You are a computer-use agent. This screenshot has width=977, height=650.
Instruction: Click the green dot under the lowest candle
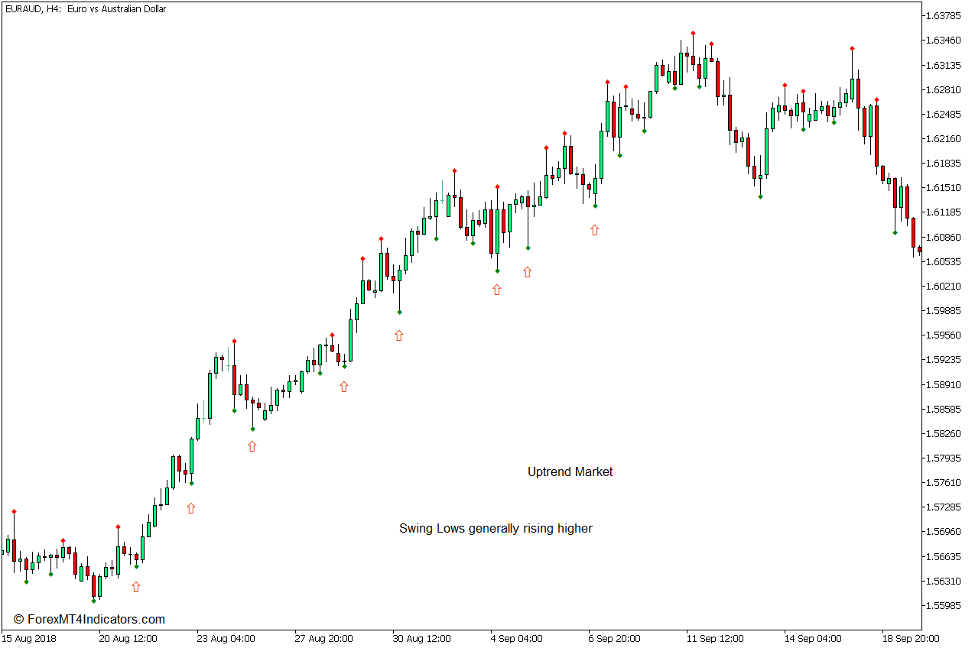(93, 600)
